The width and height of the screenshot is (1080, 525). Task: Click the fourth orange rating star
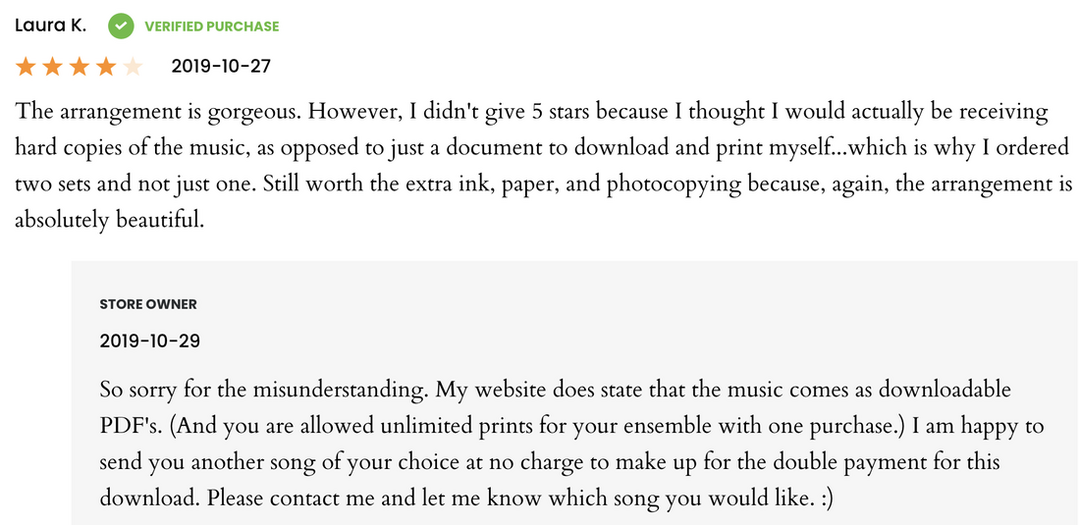(x=106, y=67)
